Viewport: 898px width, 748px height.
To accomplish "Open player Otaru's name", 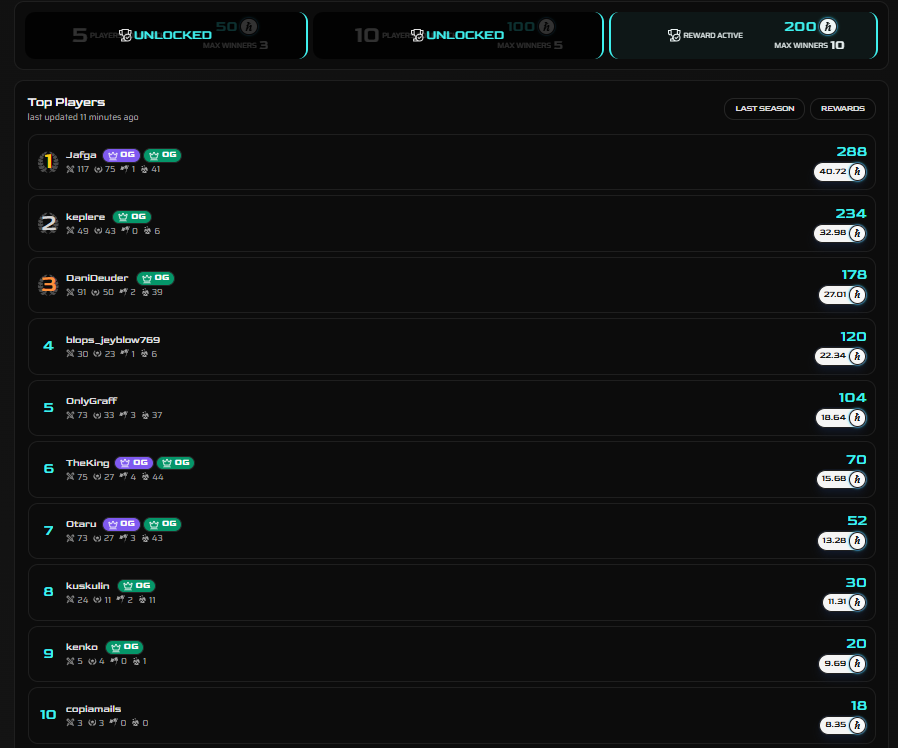I will click(x=81, y=524).
